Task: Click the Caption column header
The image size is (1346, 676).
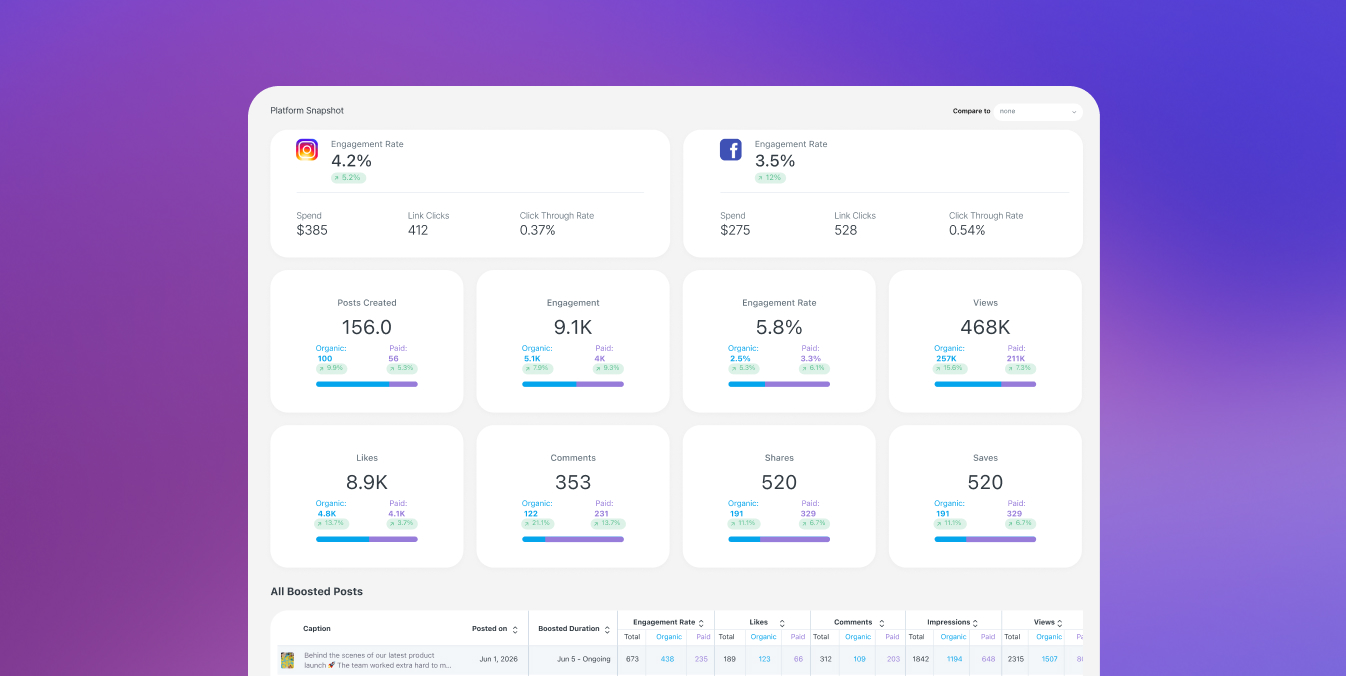Action: pyautogui.click(x=317, y=629)
